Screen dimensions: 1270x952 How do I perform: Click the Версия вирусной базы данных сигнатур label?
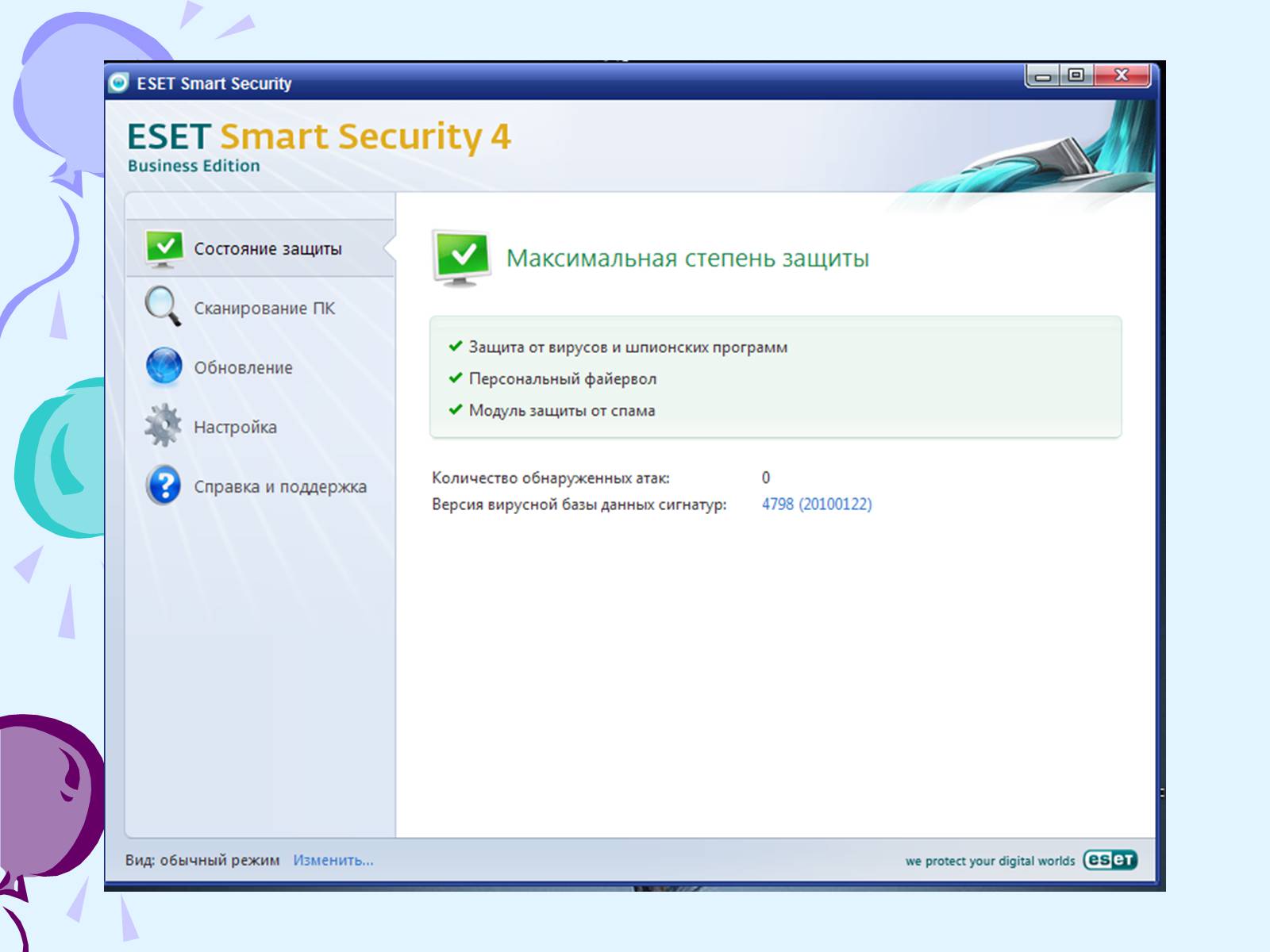pos(579,505)
